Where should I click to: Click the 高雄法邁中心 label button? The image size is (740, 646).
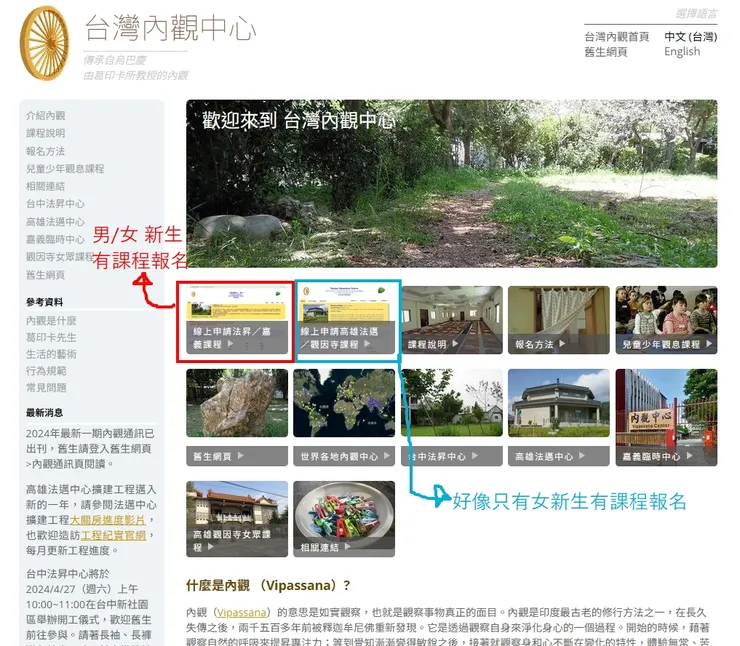pyautogui.click(x=559, y=456)
